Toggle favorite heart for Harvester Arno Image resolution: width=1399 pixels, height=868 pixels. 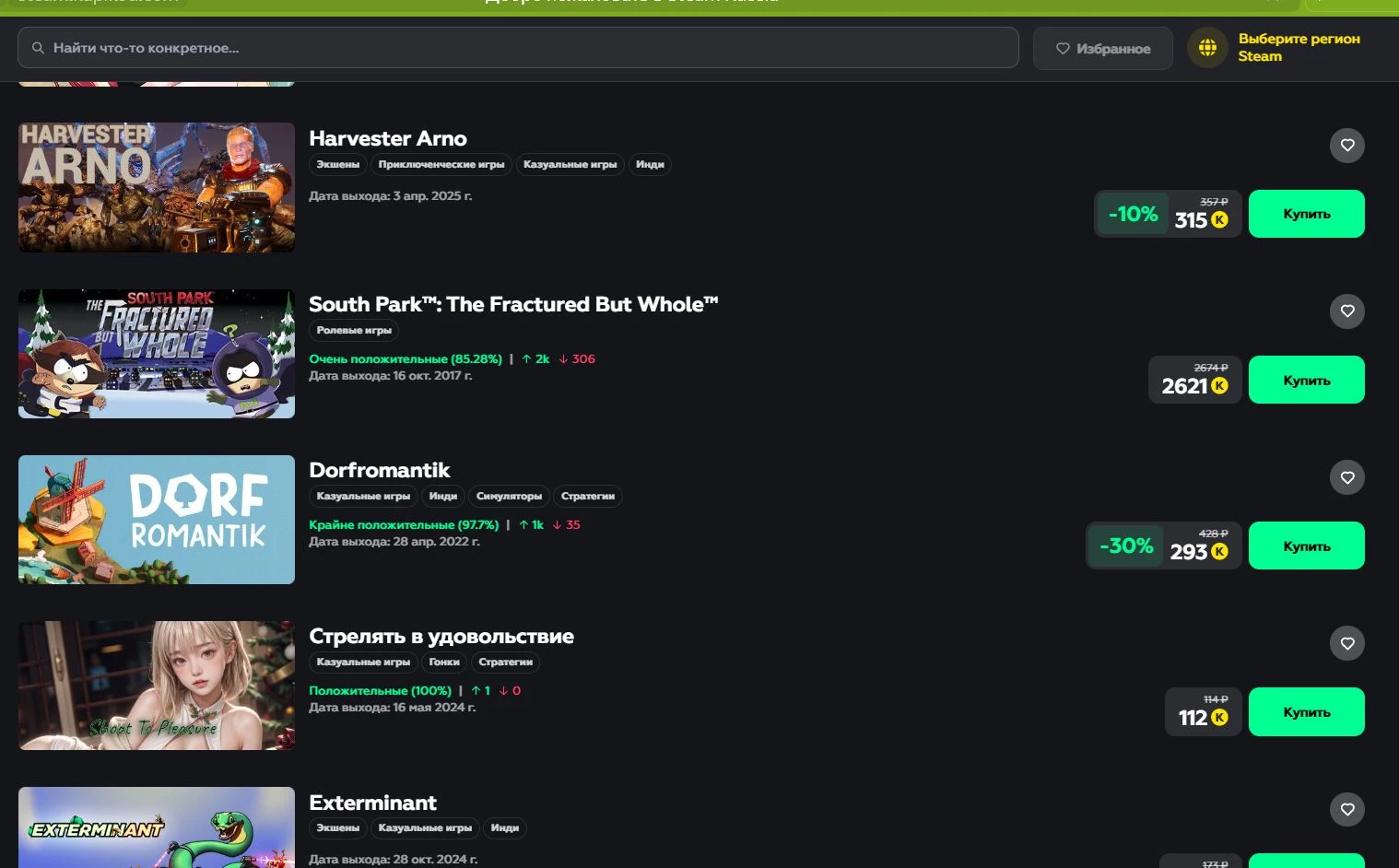pos(1346,146)
